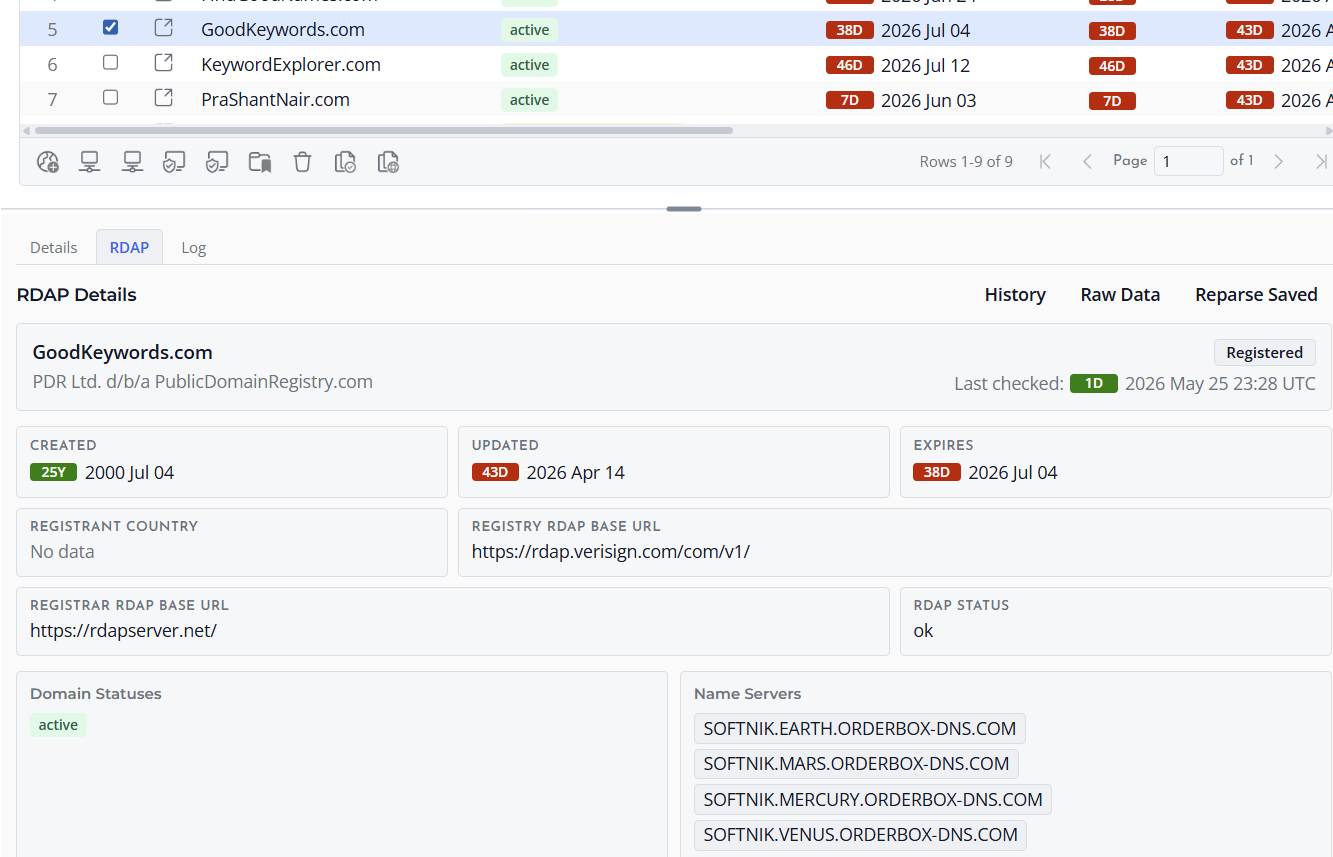Click the History button
The image size is (1333, 857).
1015,294
